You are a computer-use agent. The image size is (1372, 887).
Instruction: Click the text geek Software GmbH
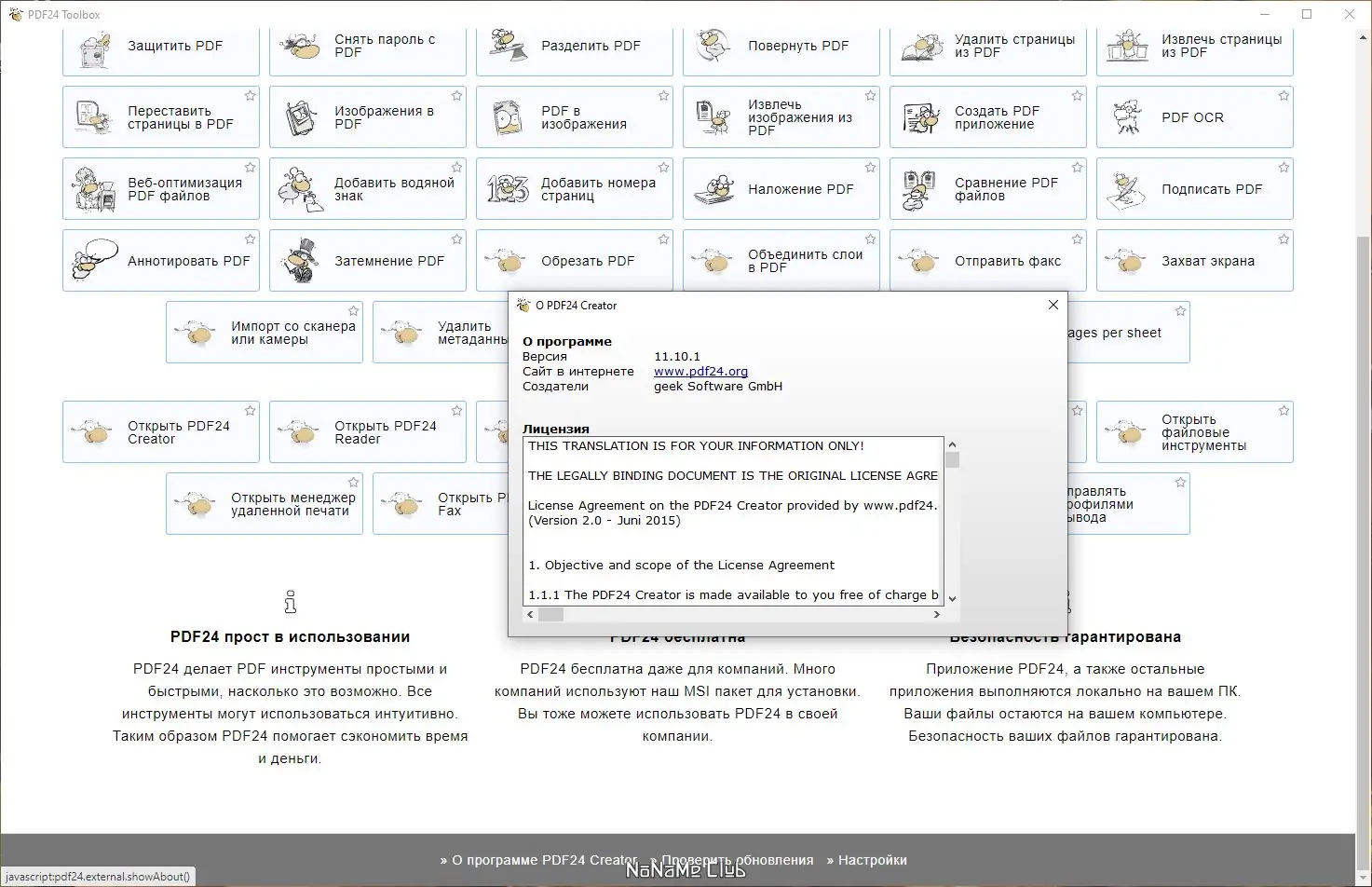(x=718, y=386)
